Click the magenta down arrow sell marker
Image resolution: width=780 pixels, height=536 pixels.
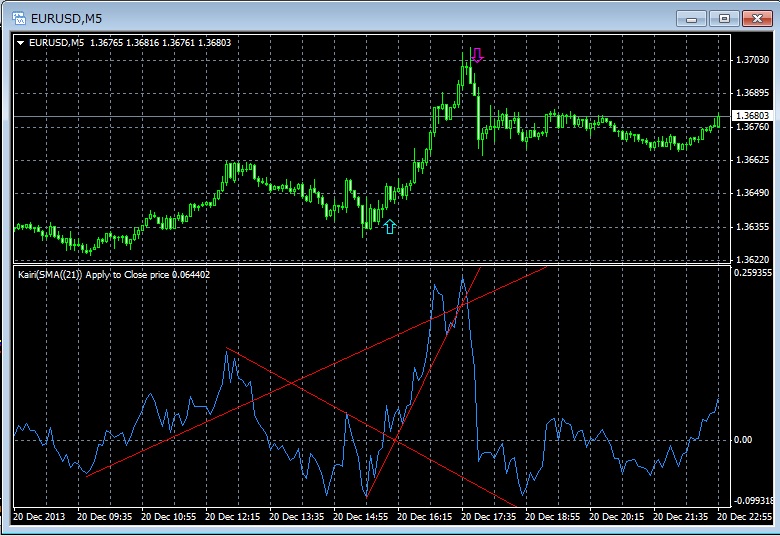[478, 55]
